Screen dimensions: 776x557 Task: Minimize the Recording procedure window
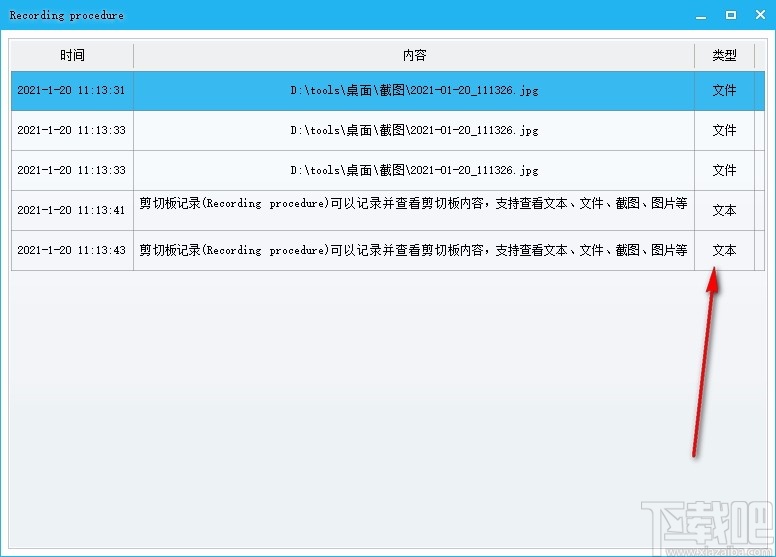coord(701,16)
